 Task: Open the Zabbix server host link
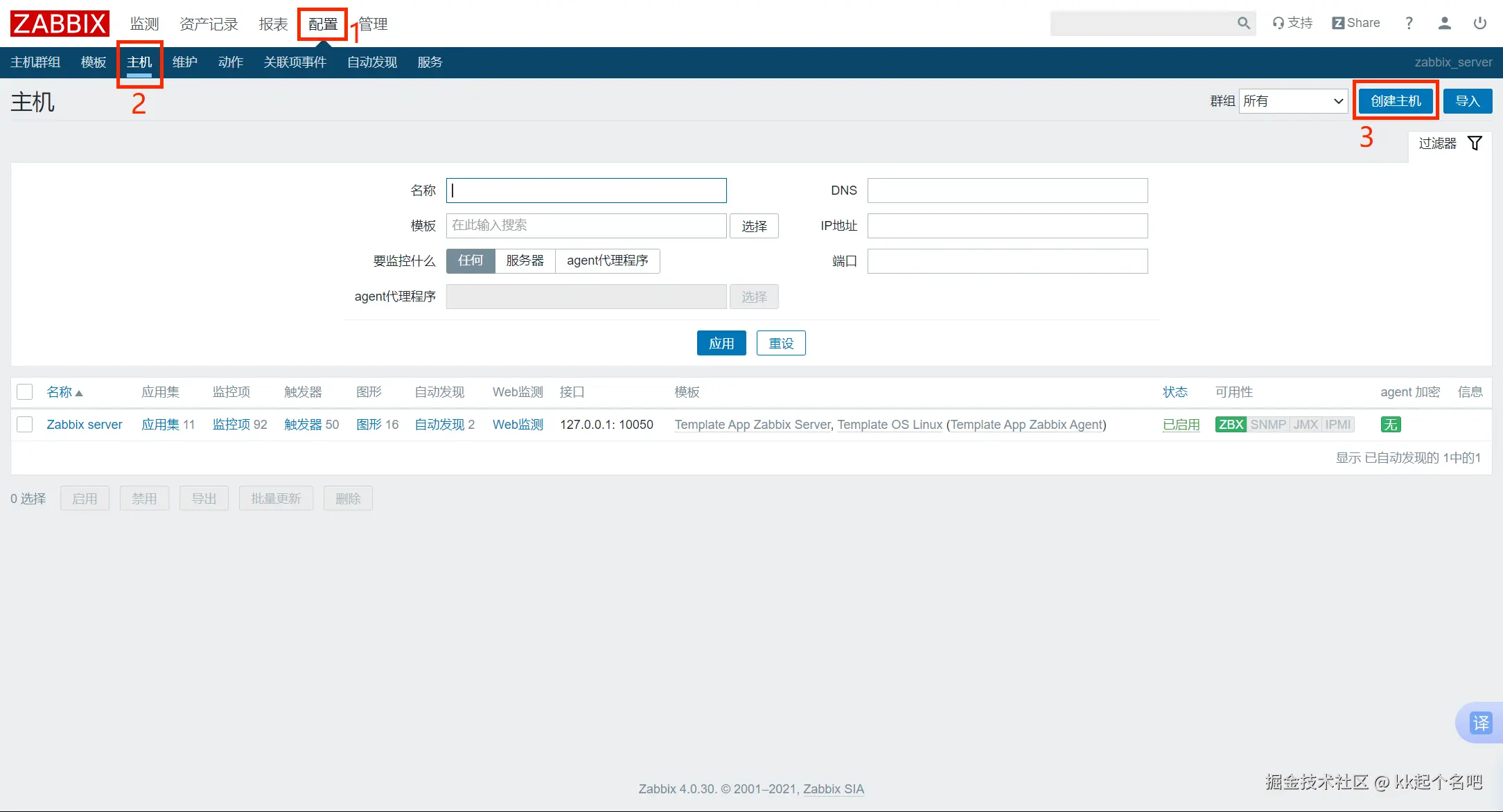coord(84,424)
